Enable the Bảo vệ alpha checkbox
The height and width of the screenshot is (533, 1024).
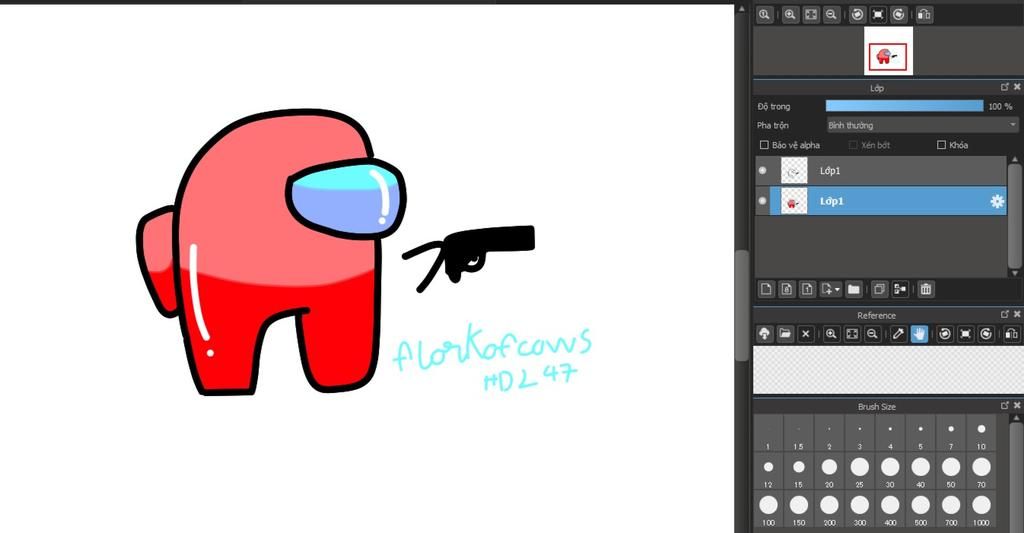764,145
